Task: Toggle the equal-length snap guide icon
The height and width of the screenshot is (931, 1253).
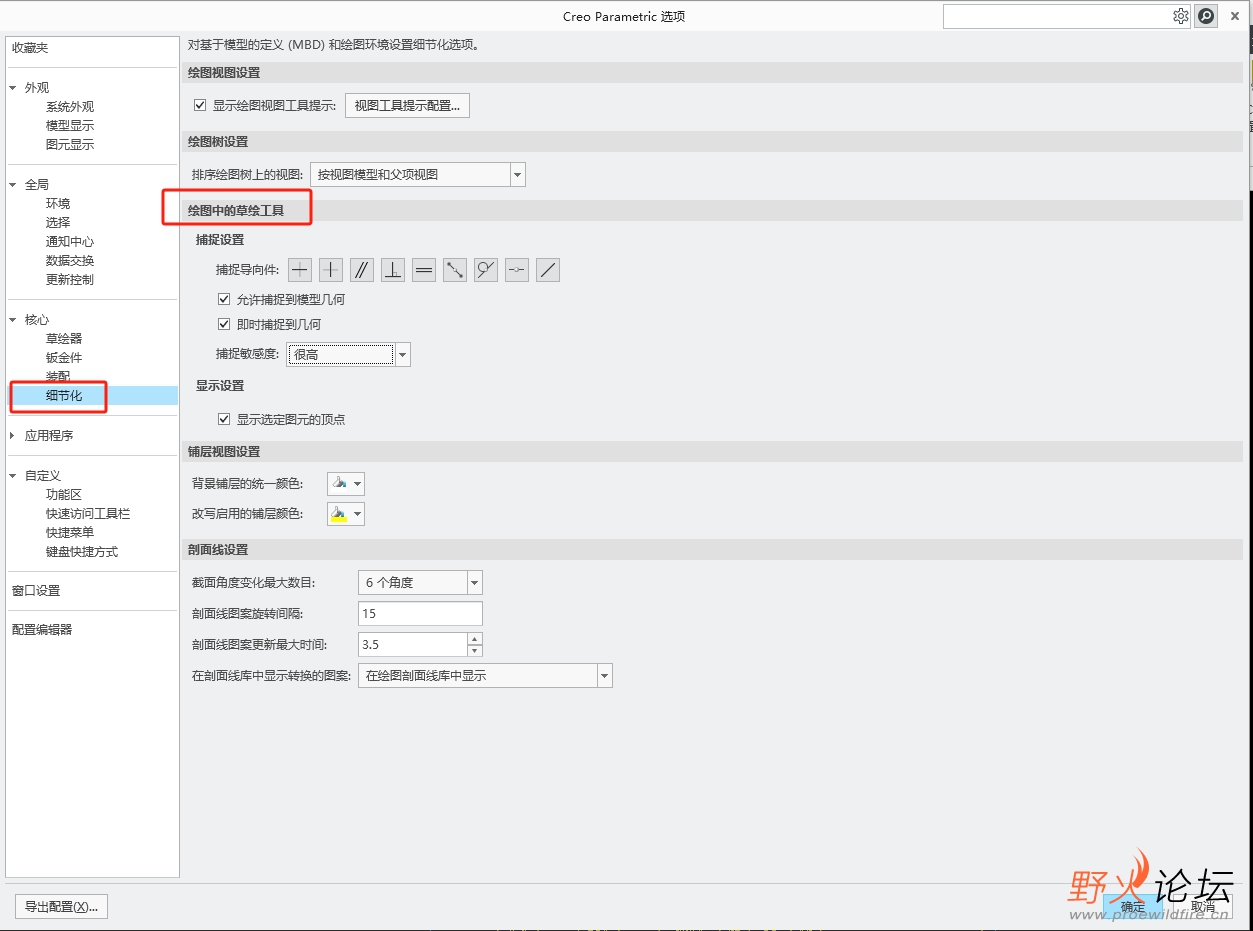Action: pos(424,270)
